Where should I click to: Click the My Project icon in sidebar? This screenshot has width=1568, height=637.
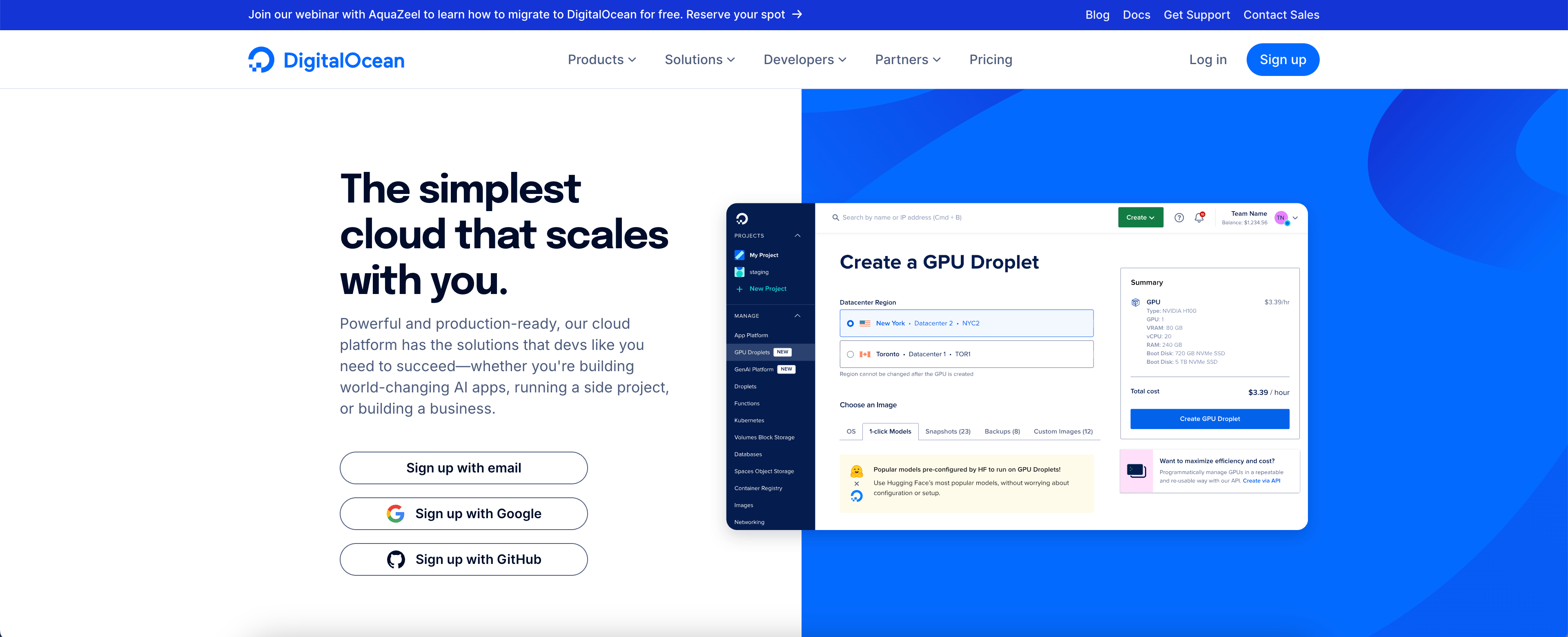(x=739, y=255)
